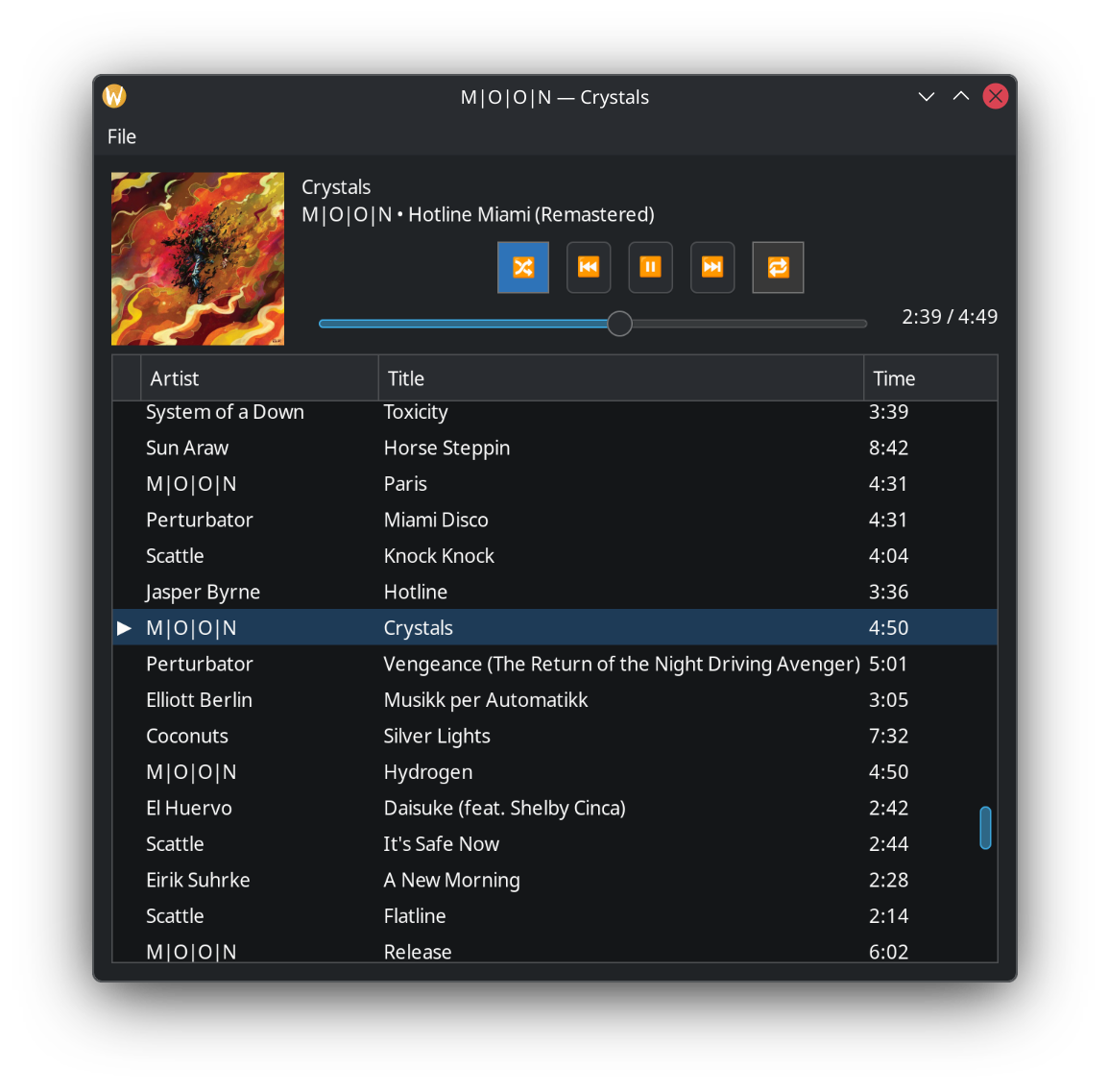Pause the current song
This screenshot has height=1092, width=1109.
click(650, 267)
